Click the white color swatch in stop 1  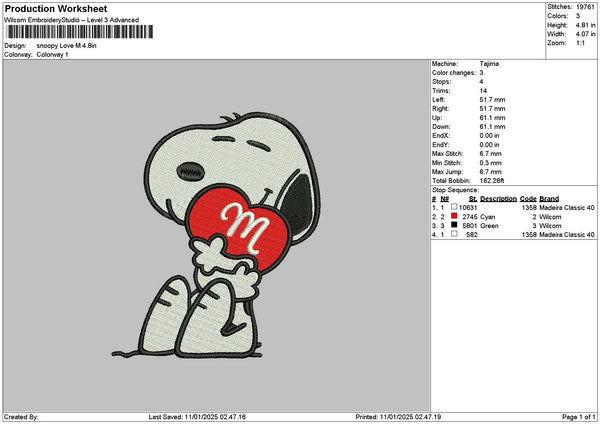(454, 207)
